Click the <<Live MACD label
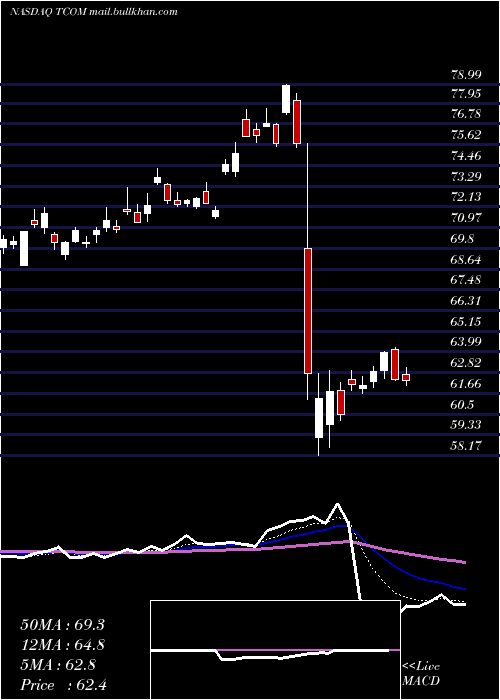500x700 pixels. click(x=421, y=674)
